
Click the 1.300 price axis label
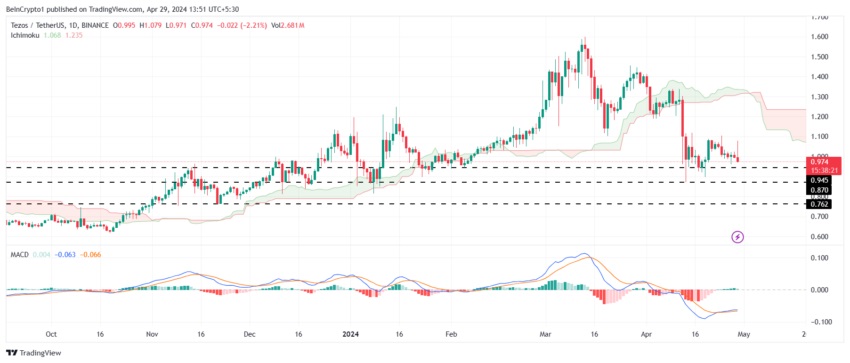(x=819, y=97)
